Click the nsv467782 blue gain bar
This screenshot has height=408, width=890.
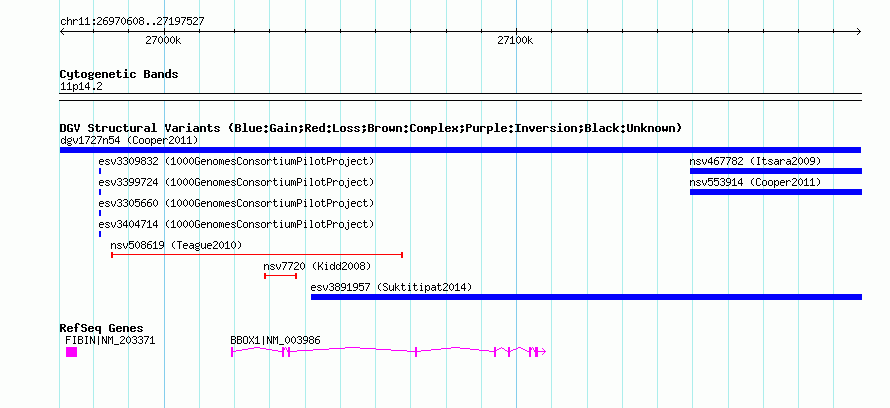pos(776,171)
